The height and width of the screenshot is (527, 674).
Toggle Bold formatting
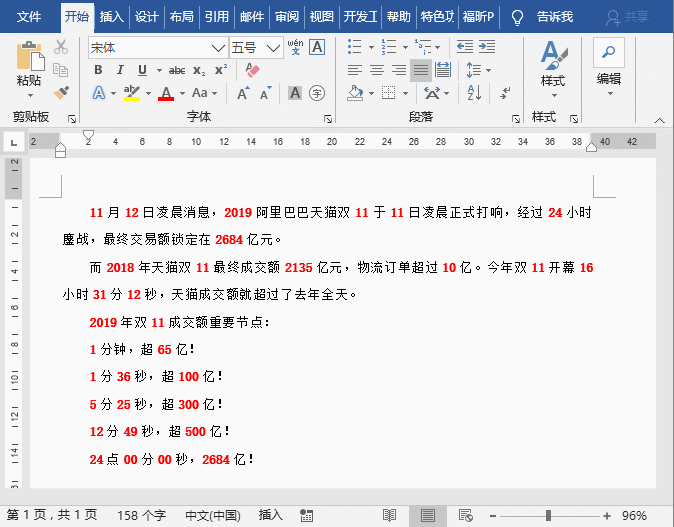pos(98,70)
